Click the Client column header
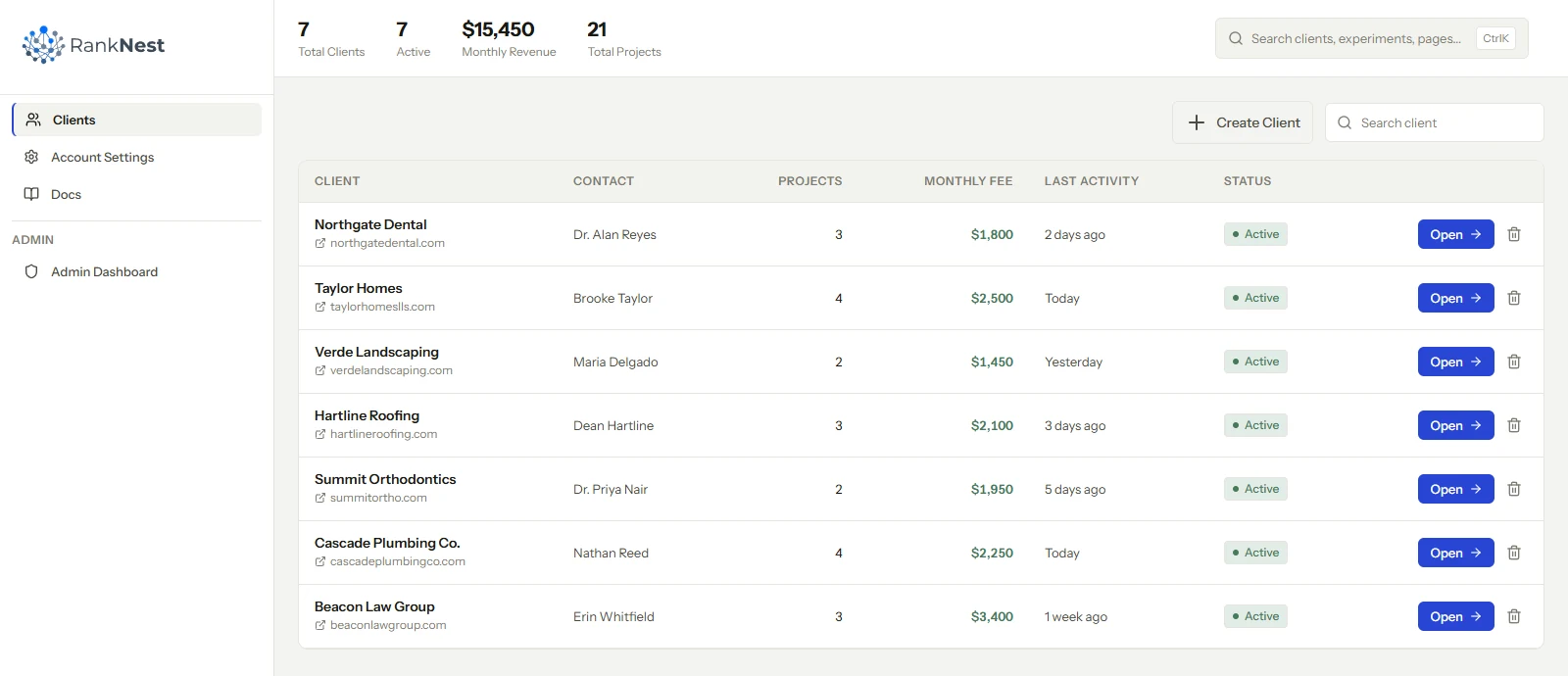 tap(337, 181)
